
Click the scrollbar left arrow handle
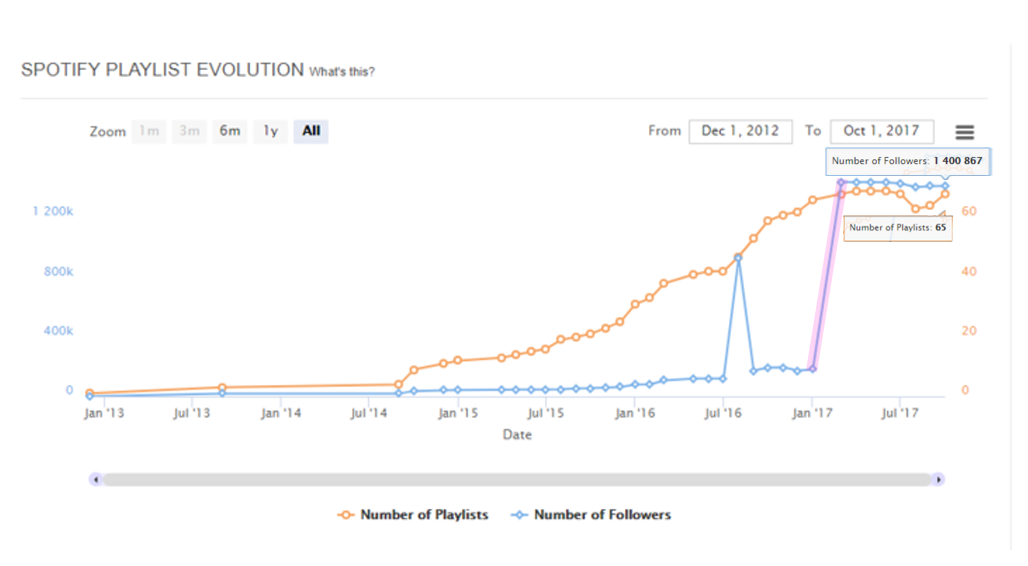point(95,480)
